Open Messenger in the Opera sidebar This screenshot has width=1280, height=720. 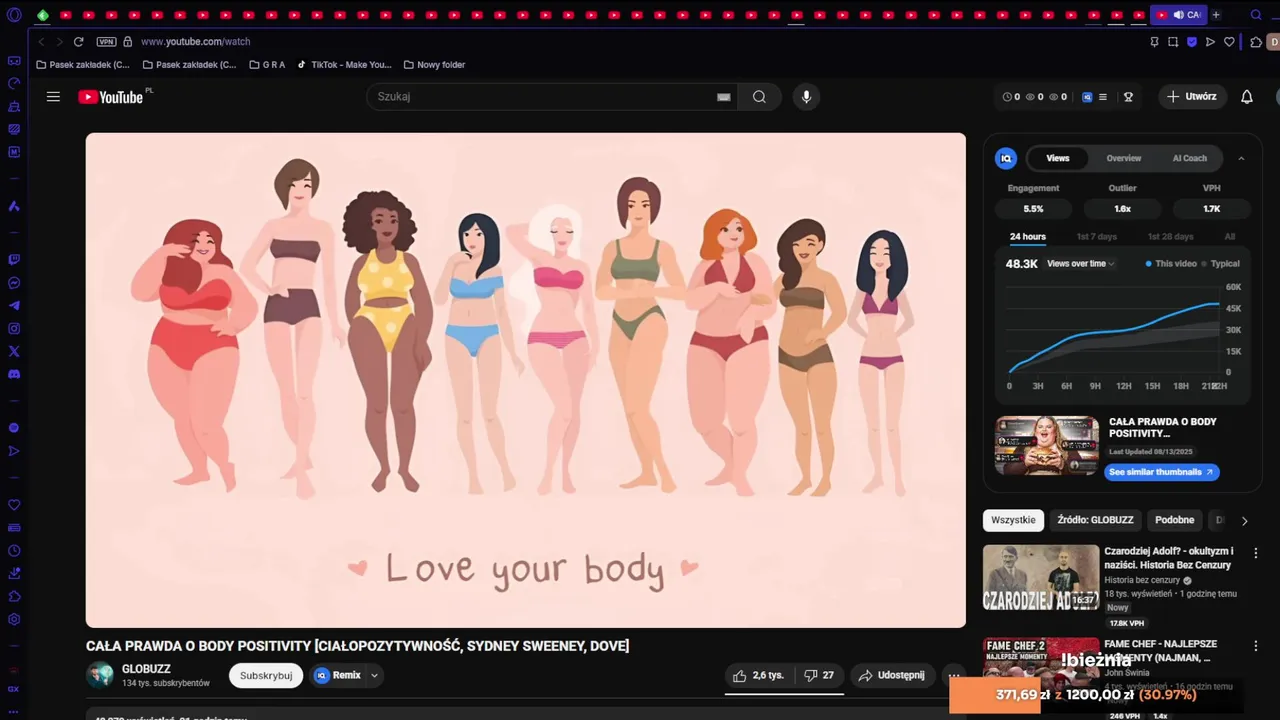[x=14, y=283]
